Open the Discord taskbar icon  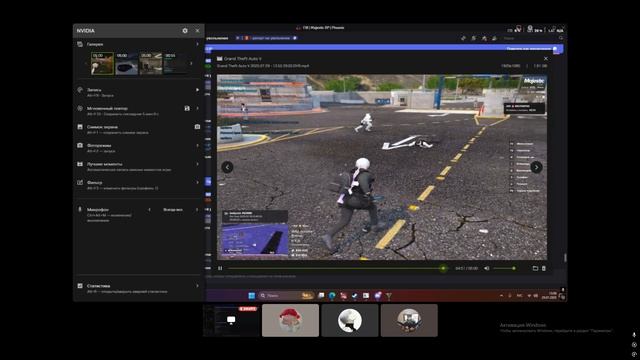point(378,296)
